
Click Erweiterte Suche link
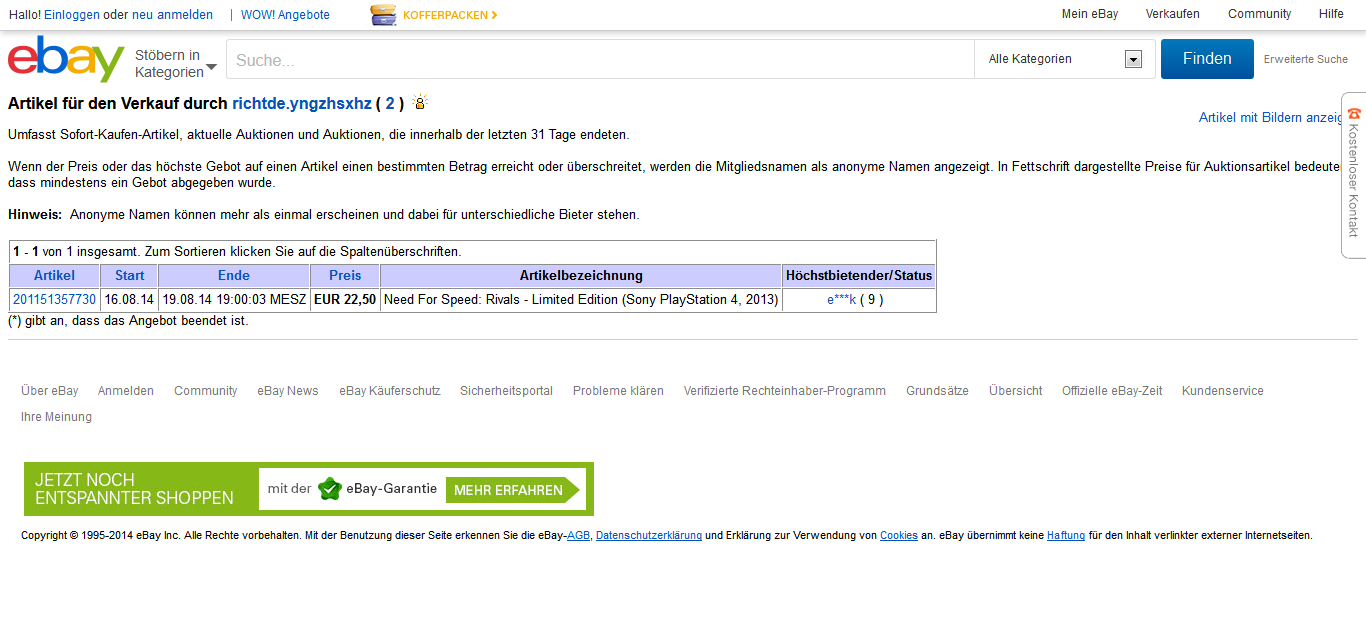pyautogui.click(x=1306, y=59)
